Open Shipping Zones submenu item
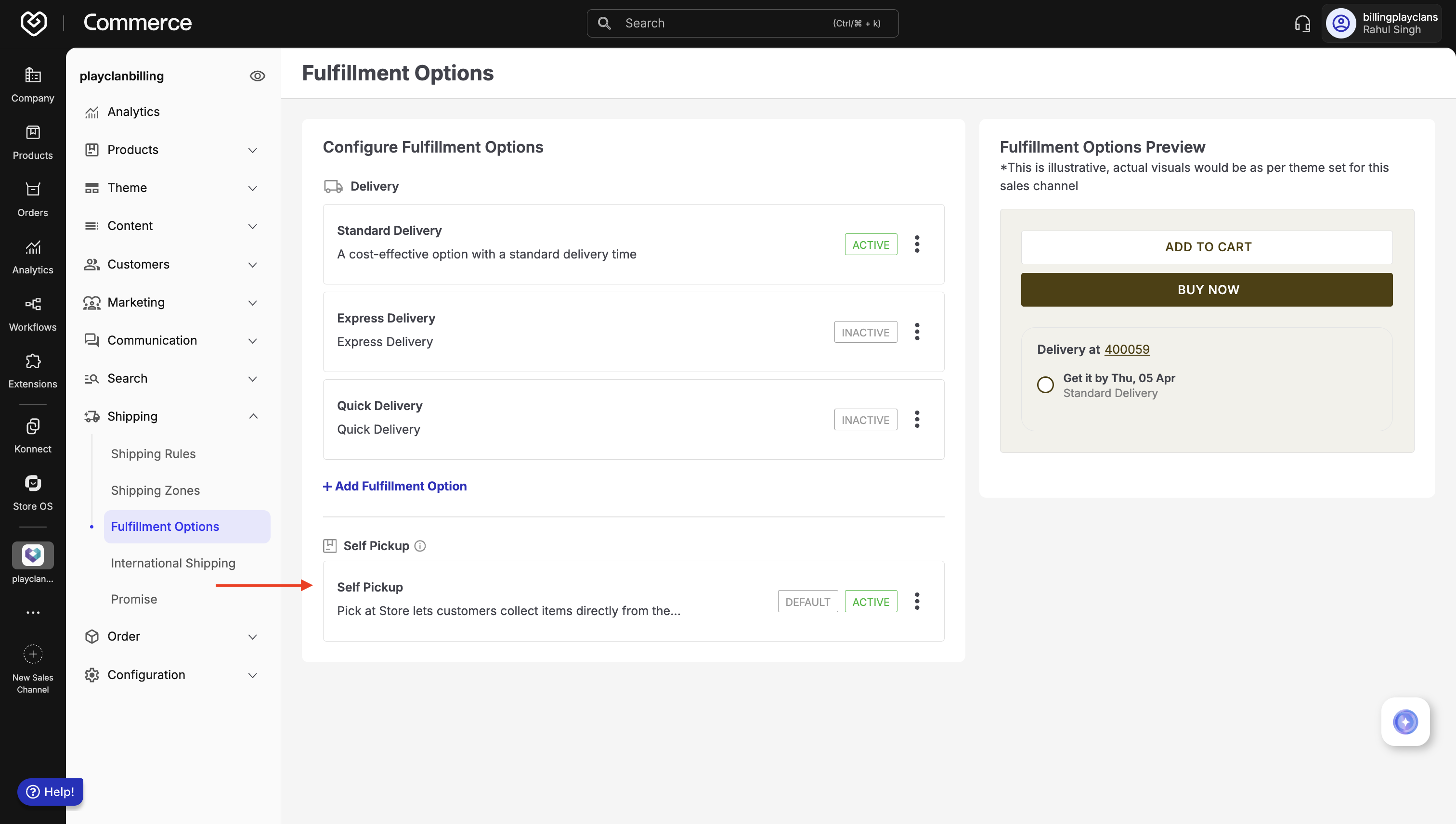This screenshot has height=824, width=1456. coord(155,490)
